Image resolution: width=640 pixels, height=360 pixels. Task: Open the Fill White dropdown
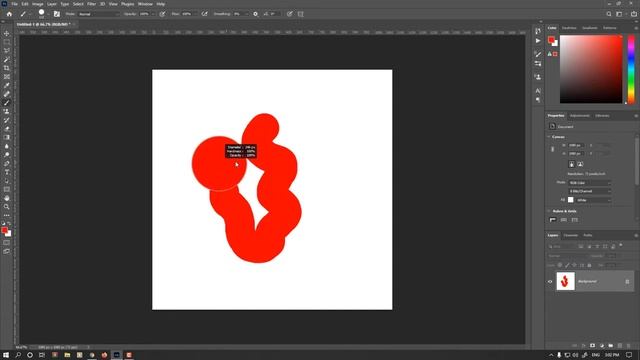(593, 200)
